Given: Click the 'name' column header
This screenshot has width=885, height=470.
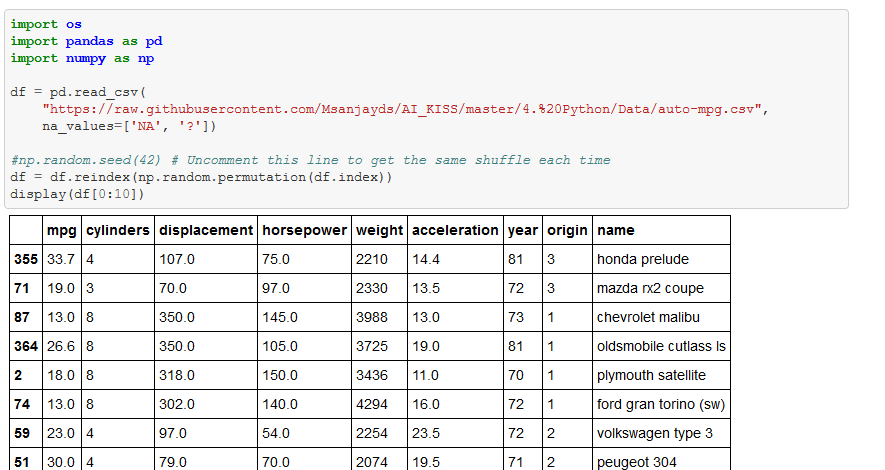Looking at the screenshot, I should (x=661, y=230).
